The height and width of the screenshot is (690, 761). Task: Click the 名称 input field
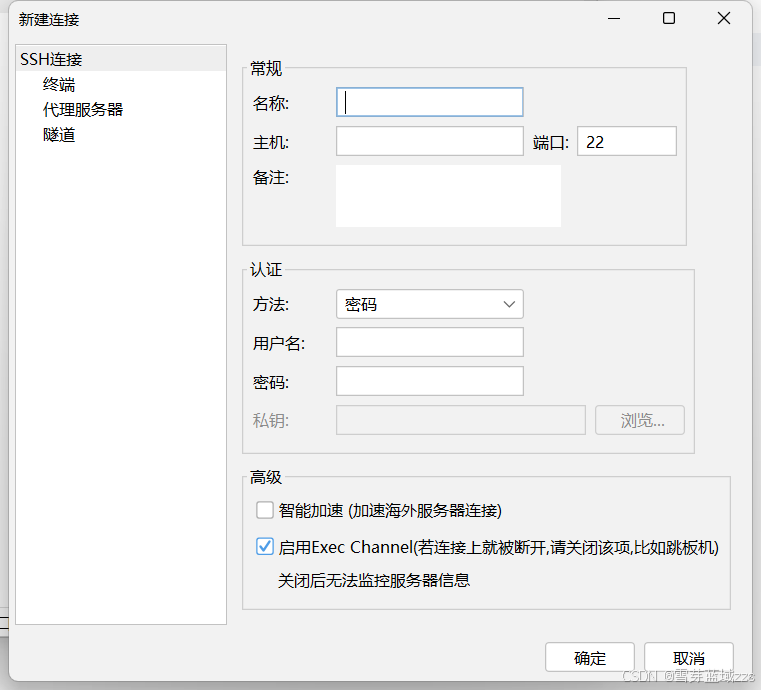click(x=430, y=102)
